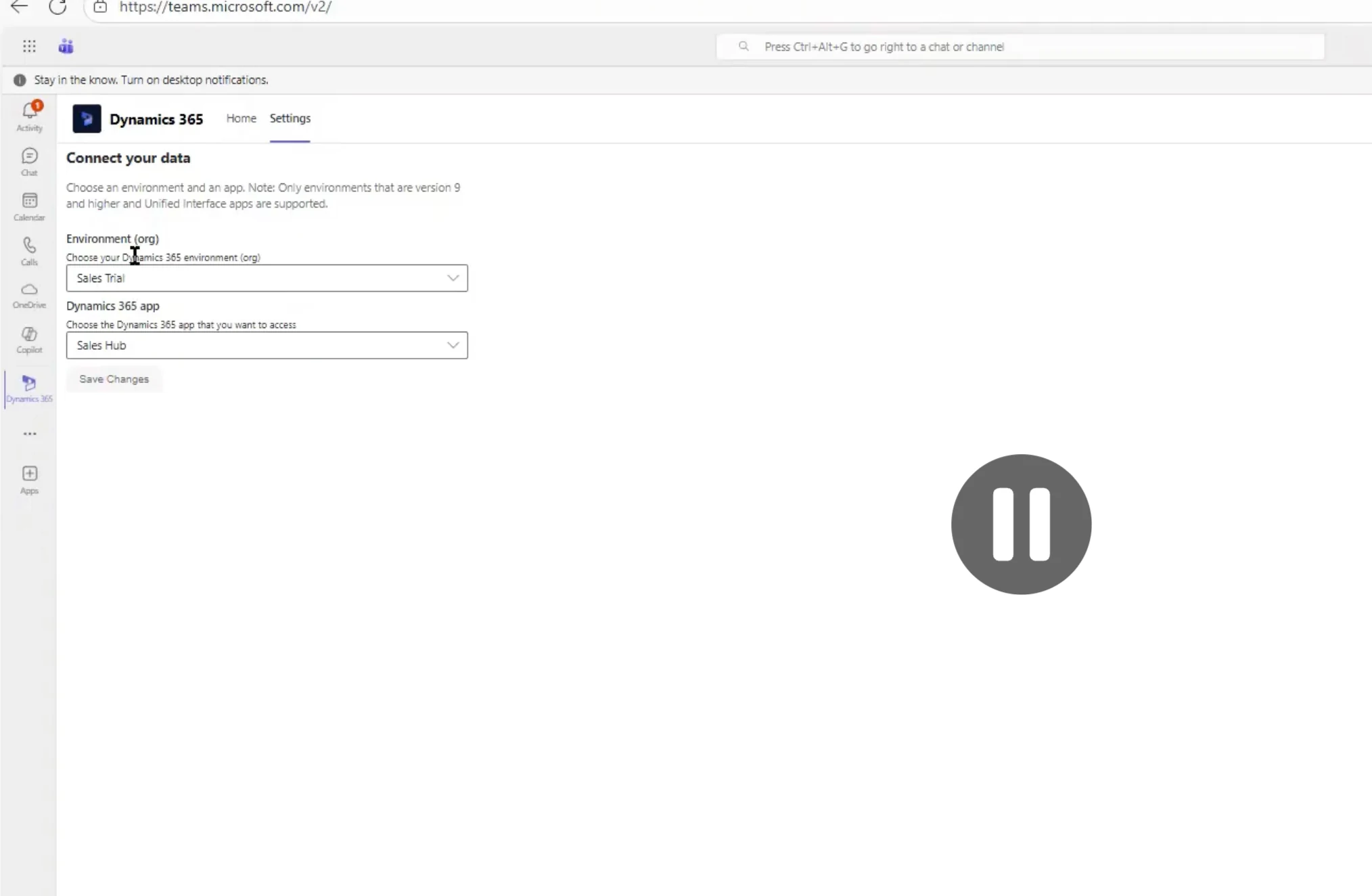Open the Activity feed in sidebar
The height and width of the screenshot is (896, 1372).
(29, 116)
